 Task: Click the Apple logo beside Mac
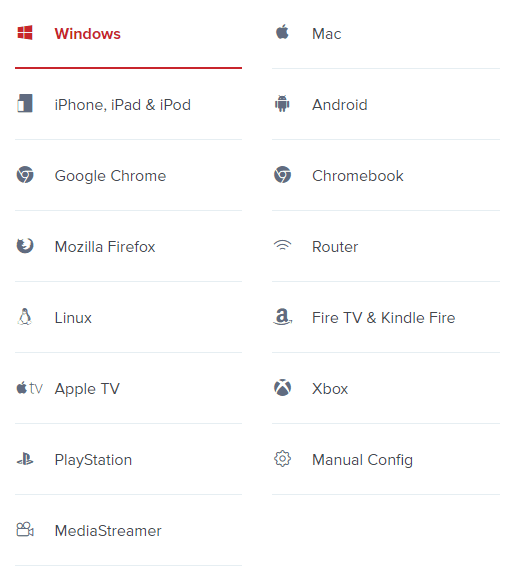coord(282,32)
